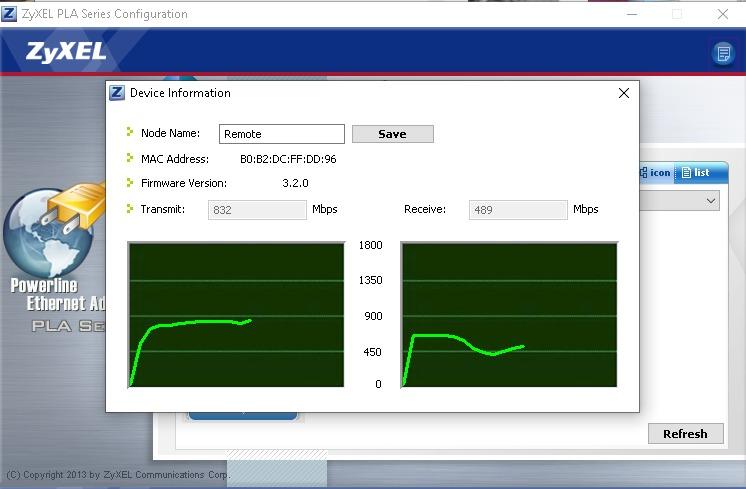Click the Save button next to Node Name
The image size is (746, 489).
coord(393,134)
